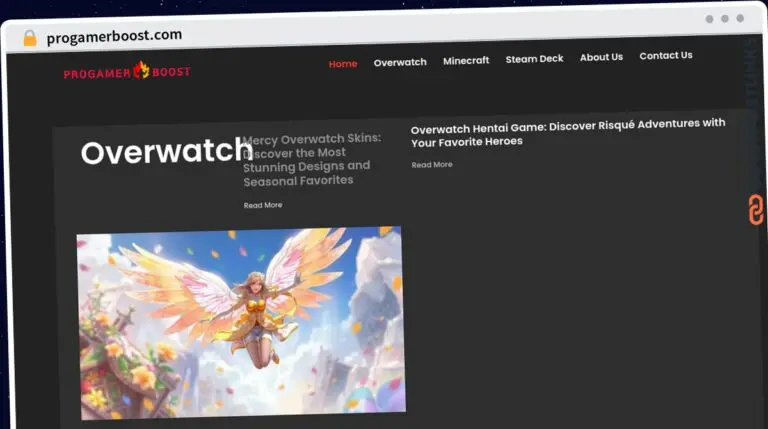Open the Mercy Overwatch Skins article title
The image size is (768, 429).
pyautogui.click(x=312, y=160)
